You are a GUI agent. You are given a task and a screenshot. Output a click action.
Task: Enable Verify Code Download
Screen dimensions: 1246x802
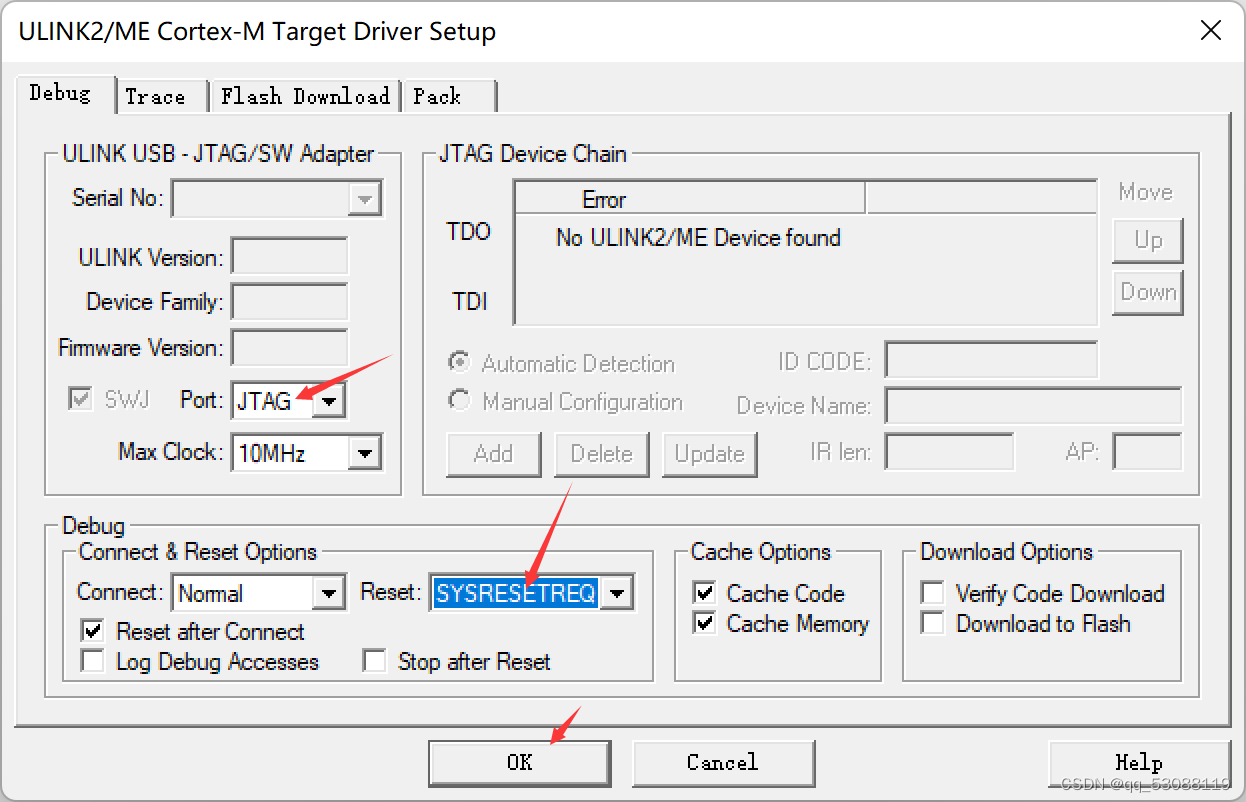932,593
